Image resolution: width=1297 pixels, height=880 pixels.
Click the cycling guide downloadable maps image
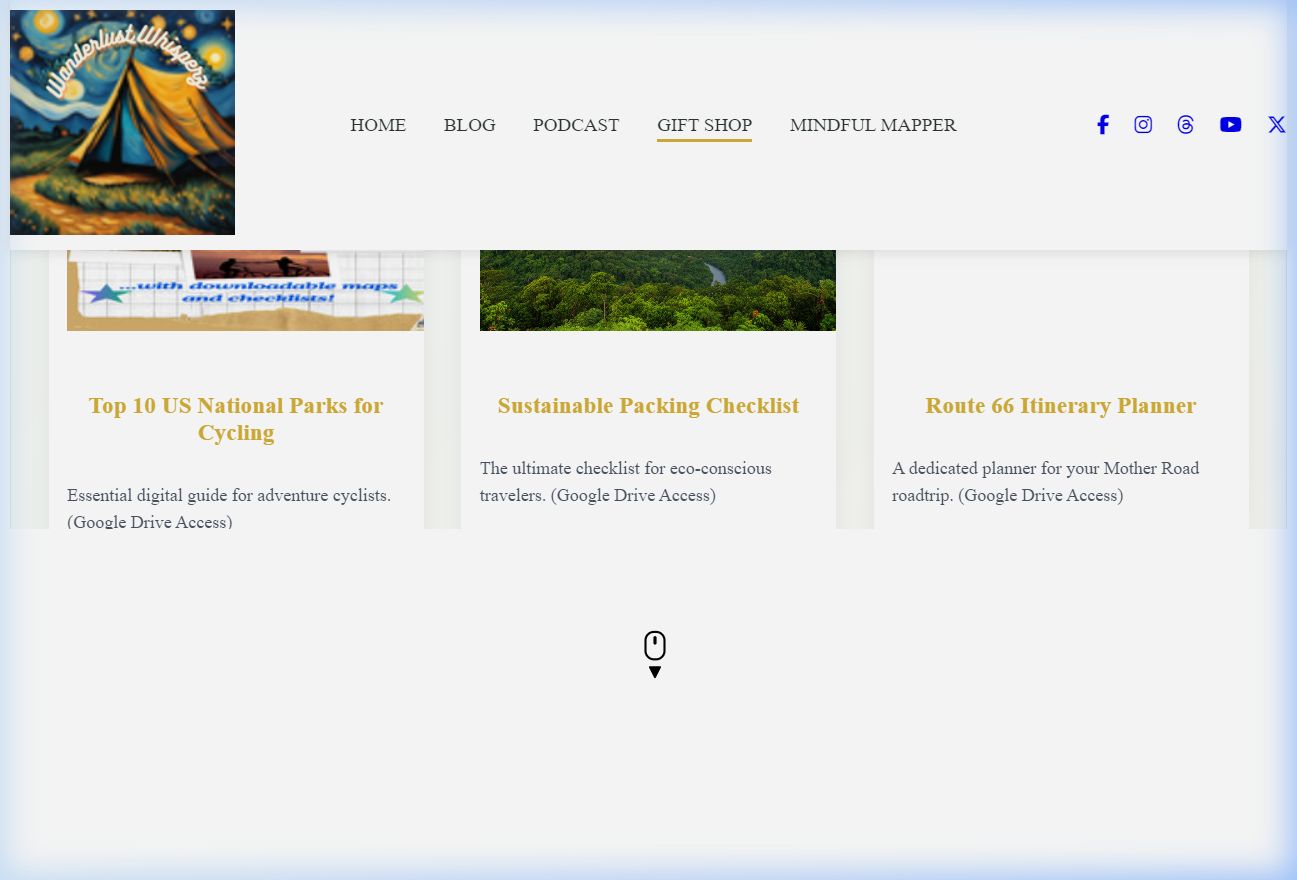(x=245, y=290)
